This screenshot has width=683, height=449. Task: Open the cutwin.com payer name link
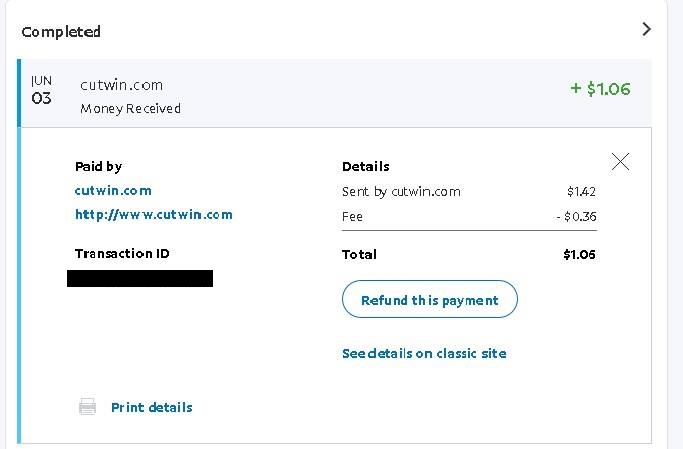pos(113,191)
